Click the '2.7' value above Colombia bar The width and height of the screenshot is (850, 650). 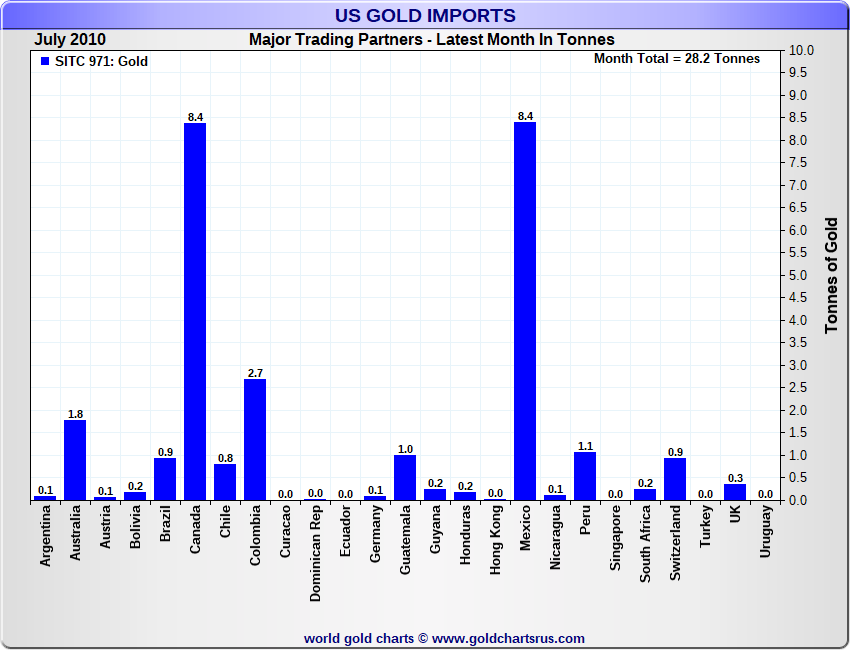[x=255, y=373]
